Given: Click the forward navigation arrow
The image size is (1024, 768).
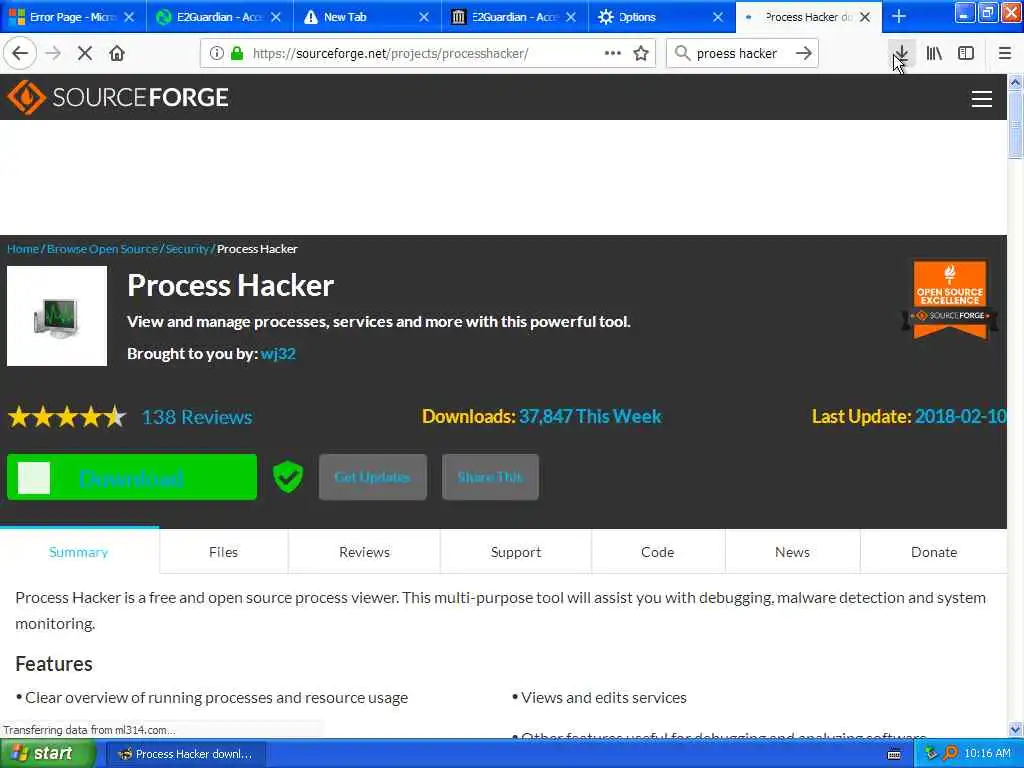Looking at the screenshot, I should pyautogui.click(x=53, y=53).
